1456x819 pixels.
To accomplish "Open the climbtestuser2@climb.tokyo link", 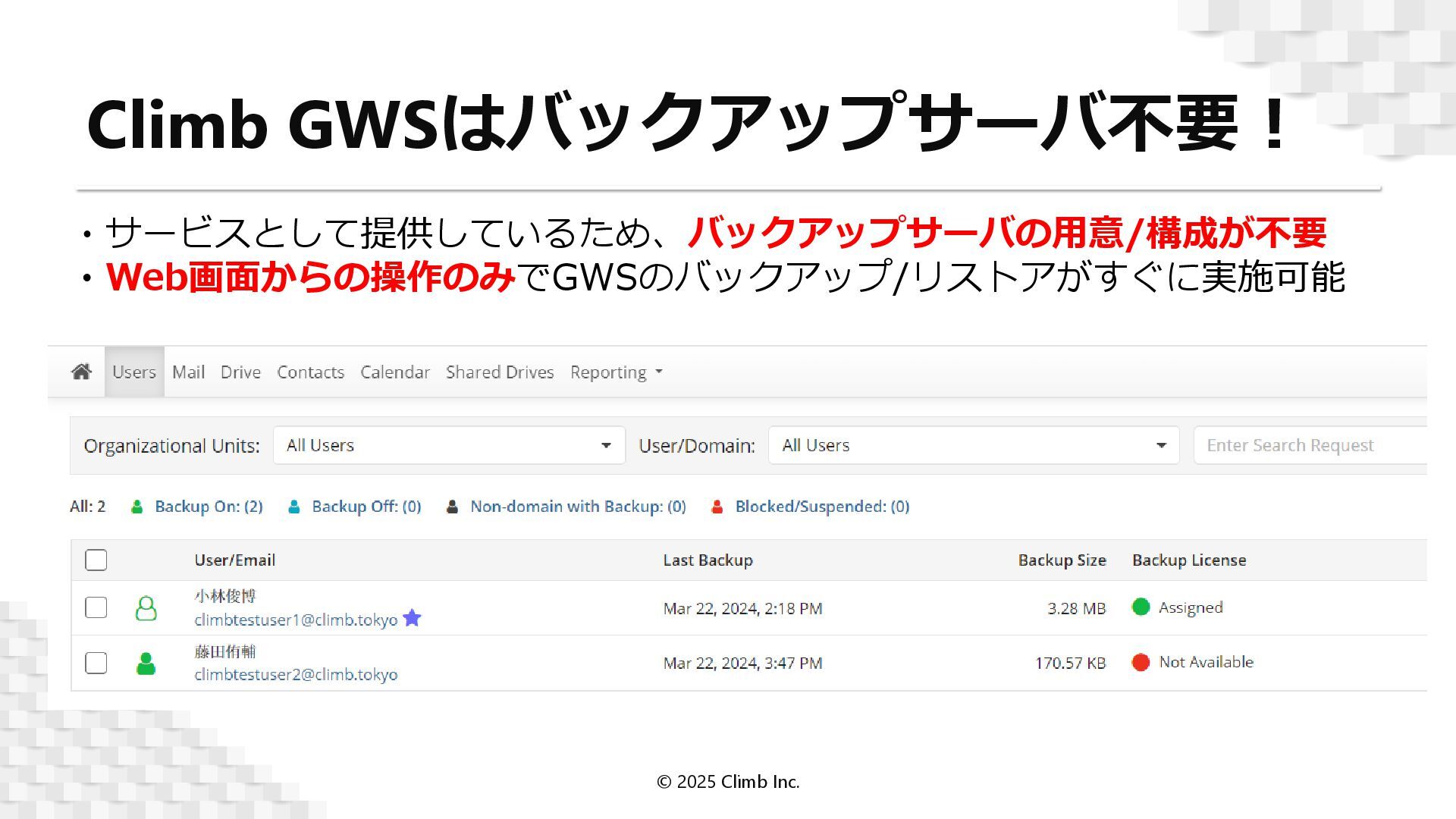I will [296, 674].
